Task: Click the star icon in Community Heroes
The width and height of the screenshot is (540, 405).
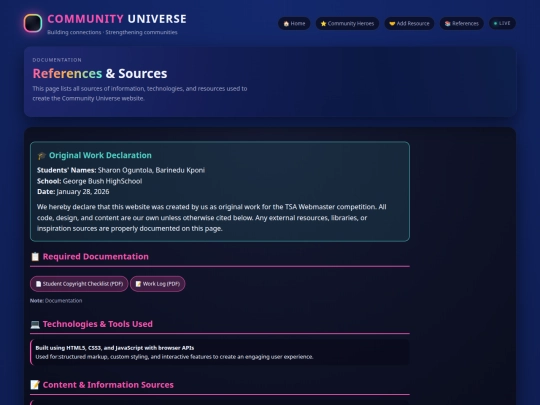Action: (x=323, y=23)
